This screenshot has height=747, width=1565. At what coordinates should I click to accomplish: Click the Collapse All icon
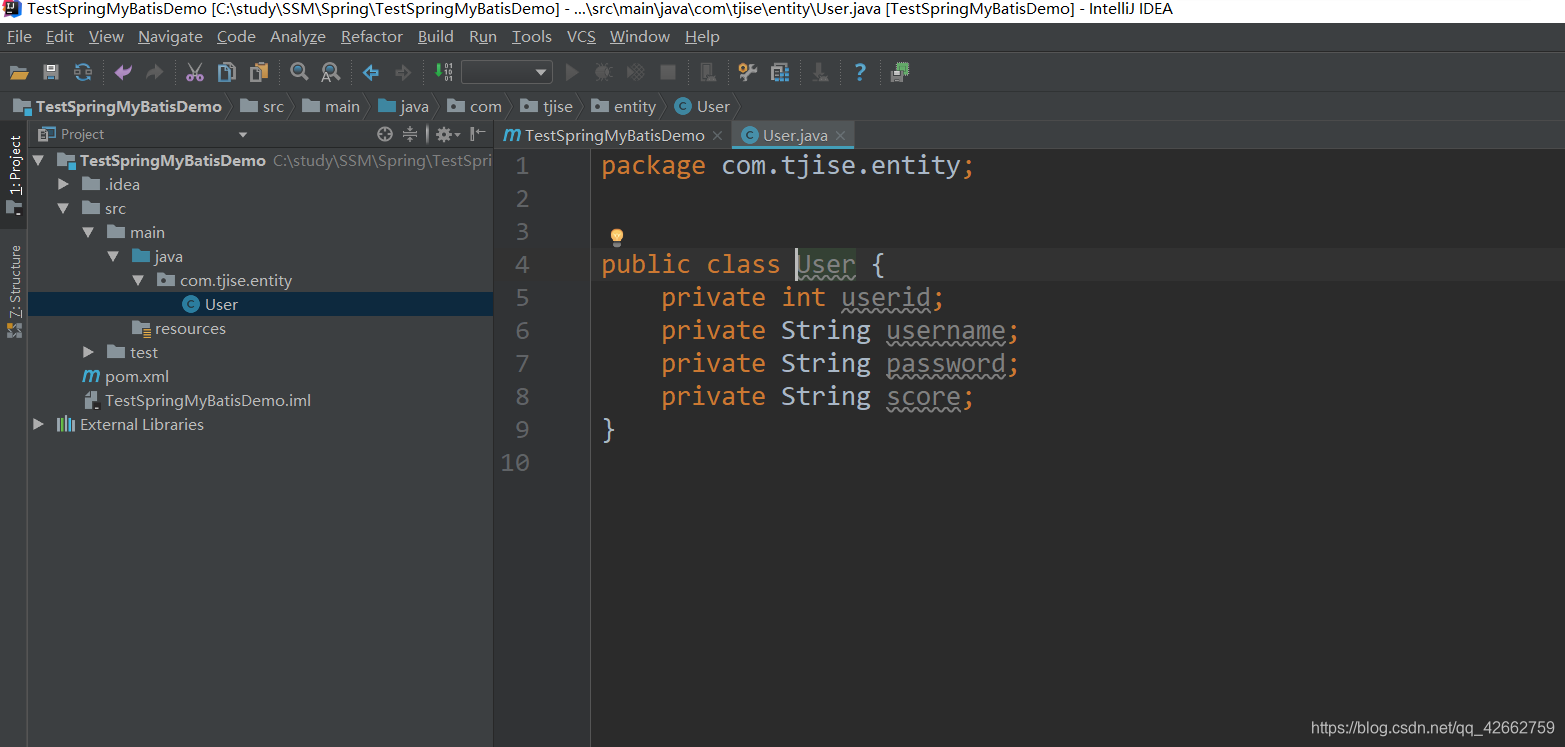[410, 134]
